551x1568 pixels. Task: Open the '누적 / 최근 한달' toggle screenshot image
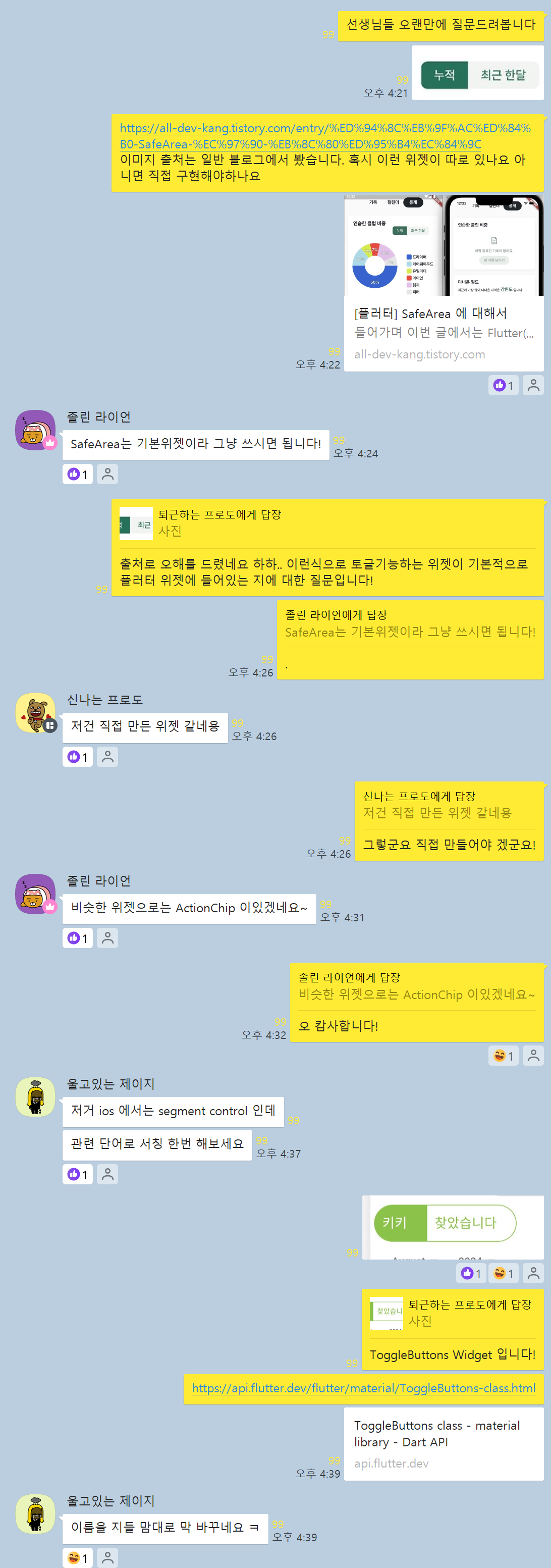click(x=478, y=73)
